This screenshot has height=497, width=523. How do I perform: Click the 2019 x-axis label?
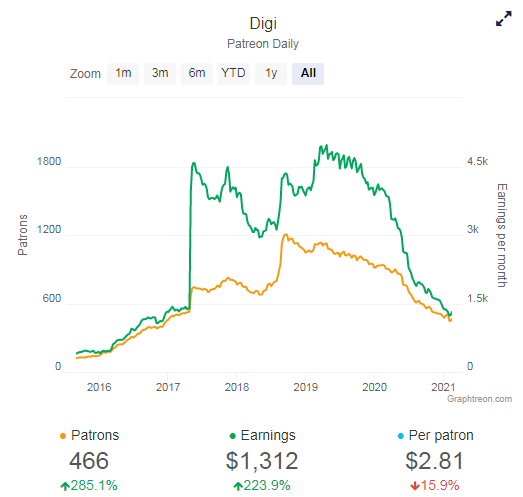(x=306, y=387)
